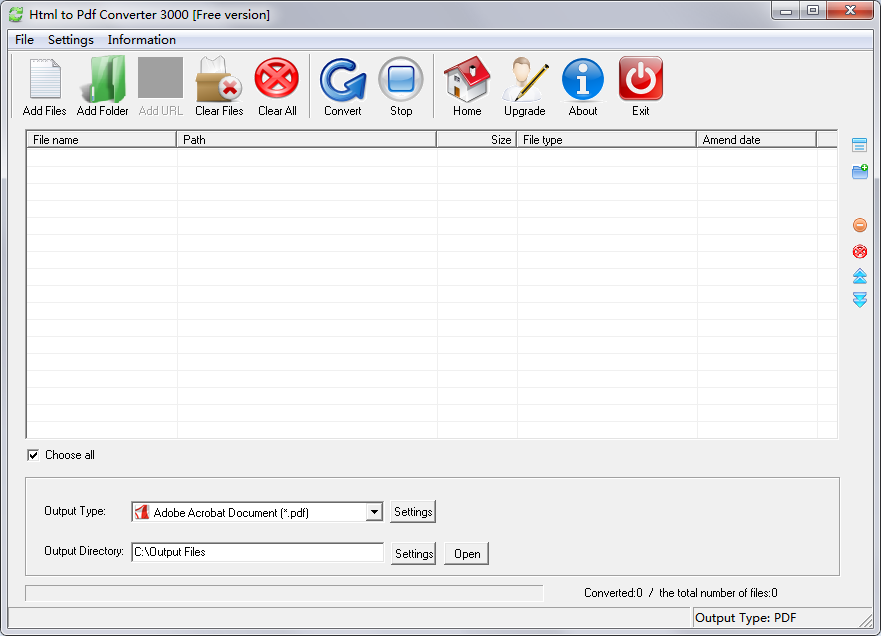This screenshot has width=881, height=636.
Task: Move file up with double-arrow sidebar icon
Action: point(860,276)
